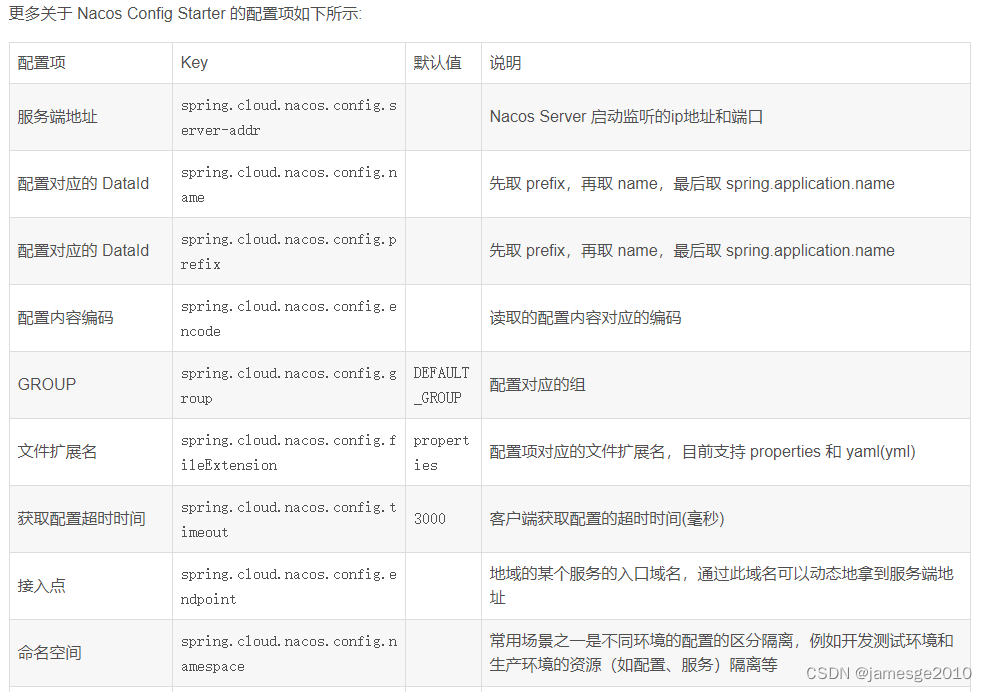987x692 pixels.
Task: Select the key spring.cloud.nacos.config.prefix
Action: (289, 252)
